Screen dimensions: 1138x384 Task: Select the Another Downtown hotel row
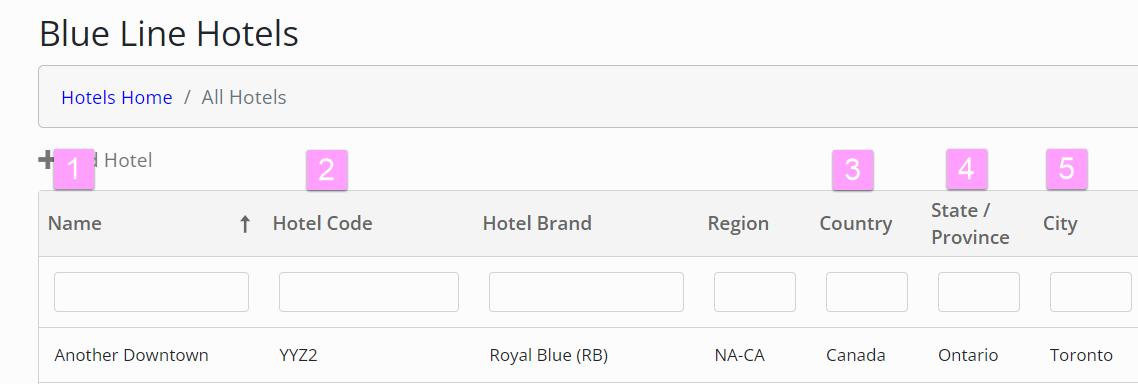point(588,355)
